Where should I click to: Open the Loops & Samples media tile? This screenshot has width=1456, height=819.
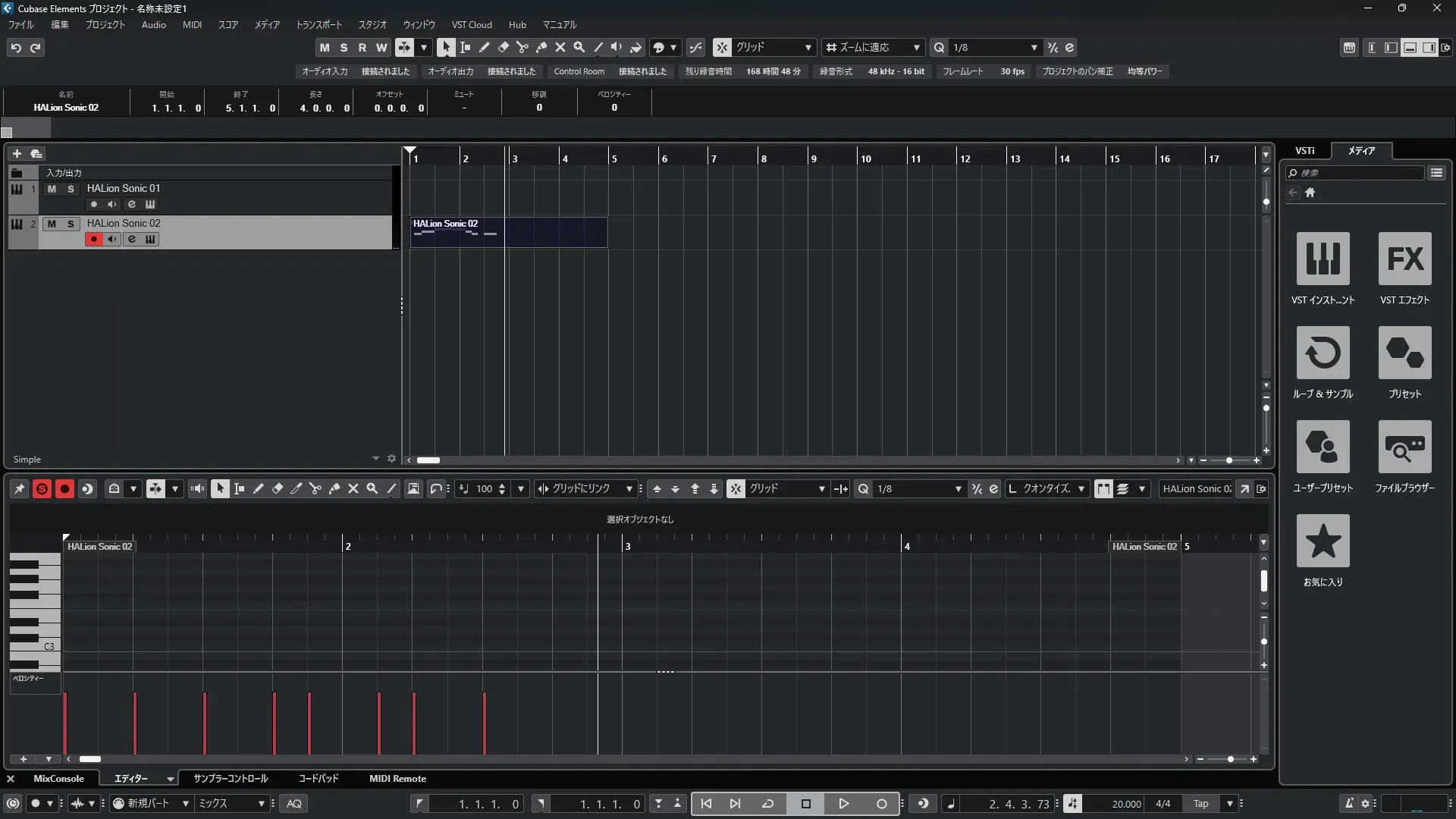pos(1323,353)
